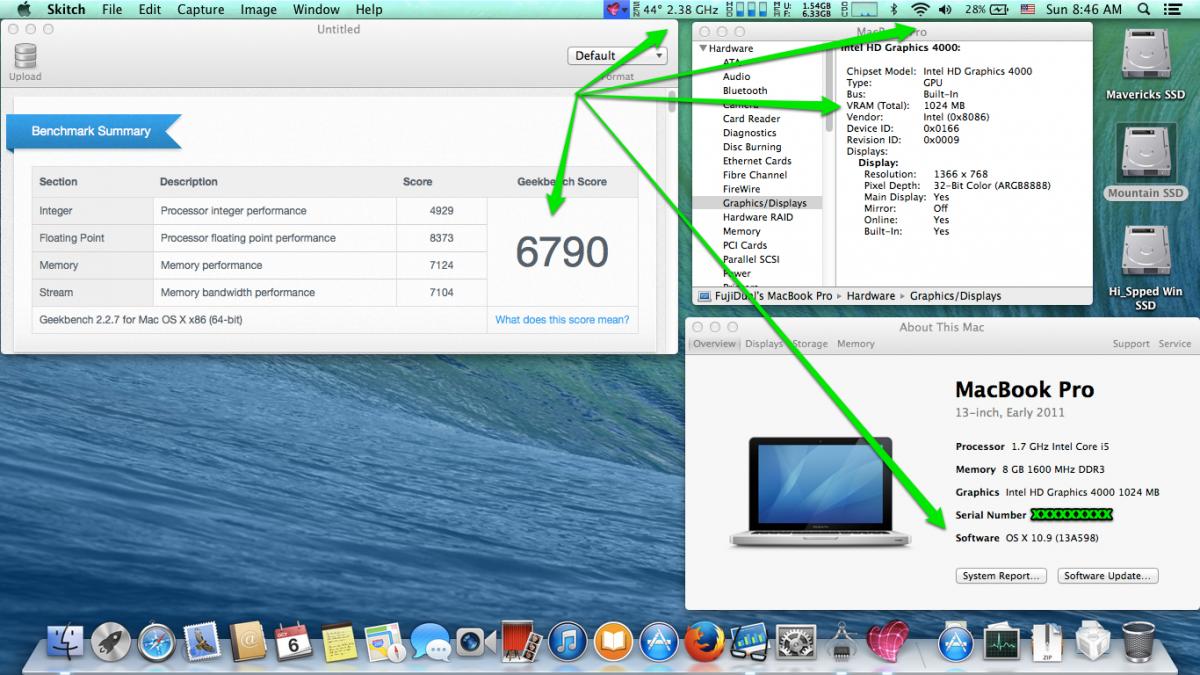
Task: Select Ethernet Cards in hardware list
Action: 757,161
